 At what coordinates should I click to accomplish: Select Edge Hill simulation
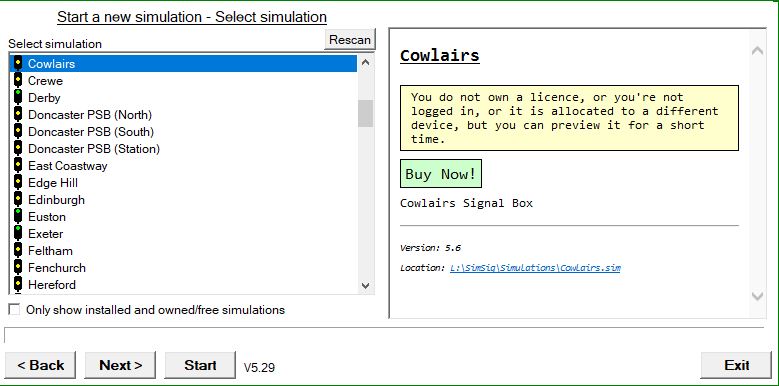183,182
